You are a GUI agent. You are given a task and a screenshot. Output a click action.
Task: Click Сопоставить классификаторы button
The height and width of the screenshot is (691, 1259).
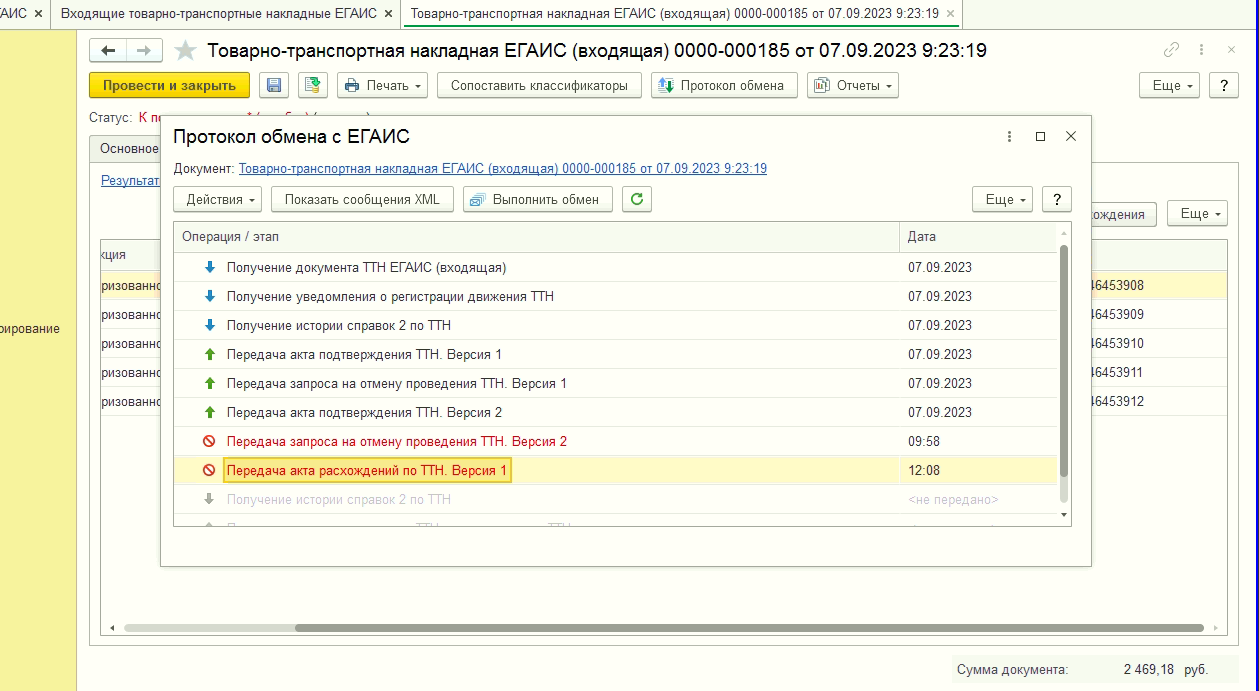539,85
